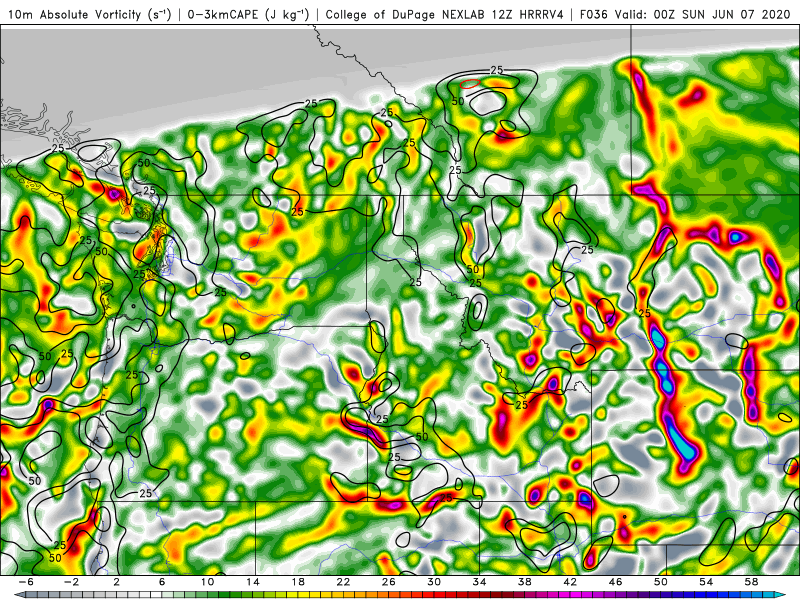The height and width of the screenshot is (600, 800).
Task: Click the "Valid: 00Z SUN JUN 07 2020" text
Action: (x=705, y=14)
